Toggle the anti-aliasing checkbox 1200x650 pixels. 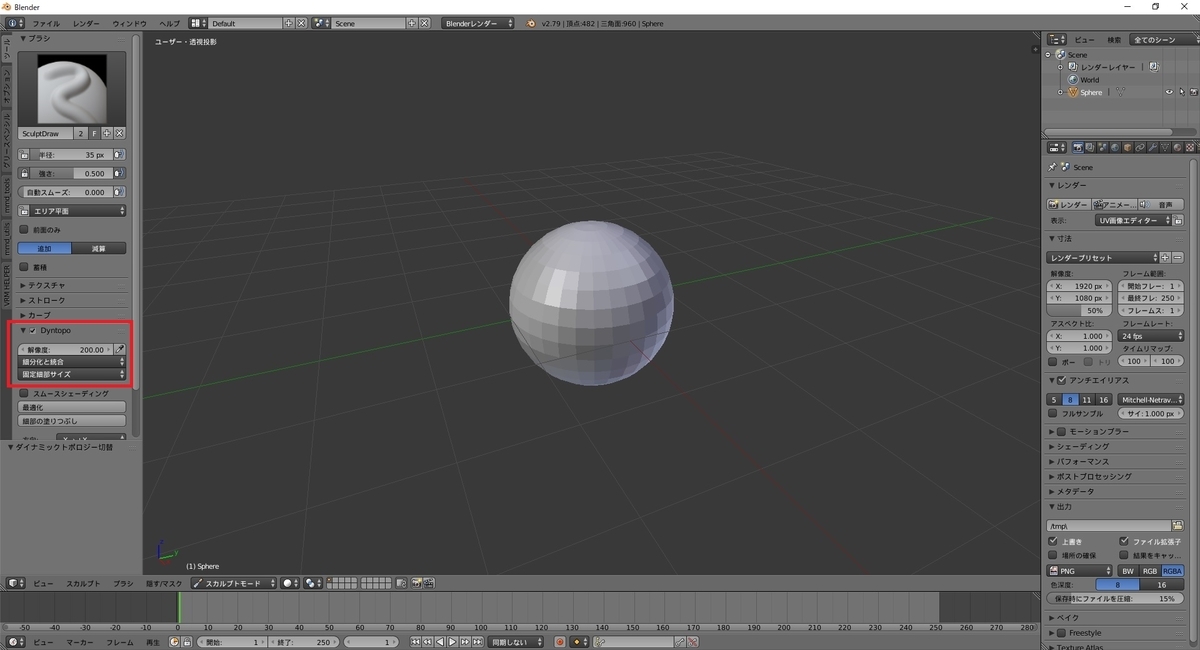coord(1062,381)
